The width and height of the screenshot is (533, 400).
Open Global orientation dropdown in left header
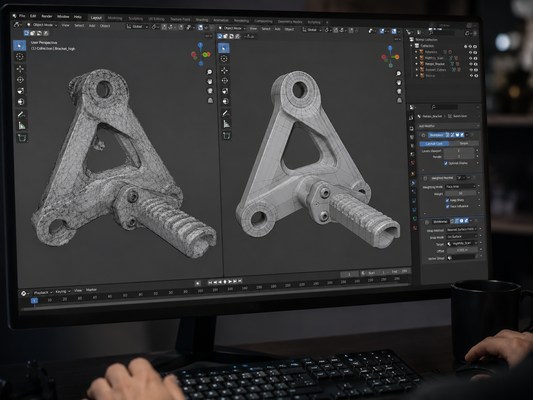[x=138, y=26]
